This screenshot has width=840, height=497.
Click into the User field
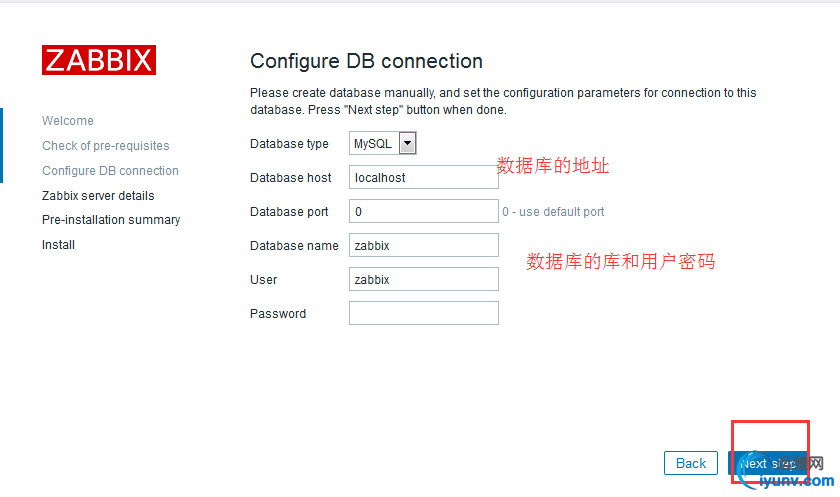tap(423, 280)
